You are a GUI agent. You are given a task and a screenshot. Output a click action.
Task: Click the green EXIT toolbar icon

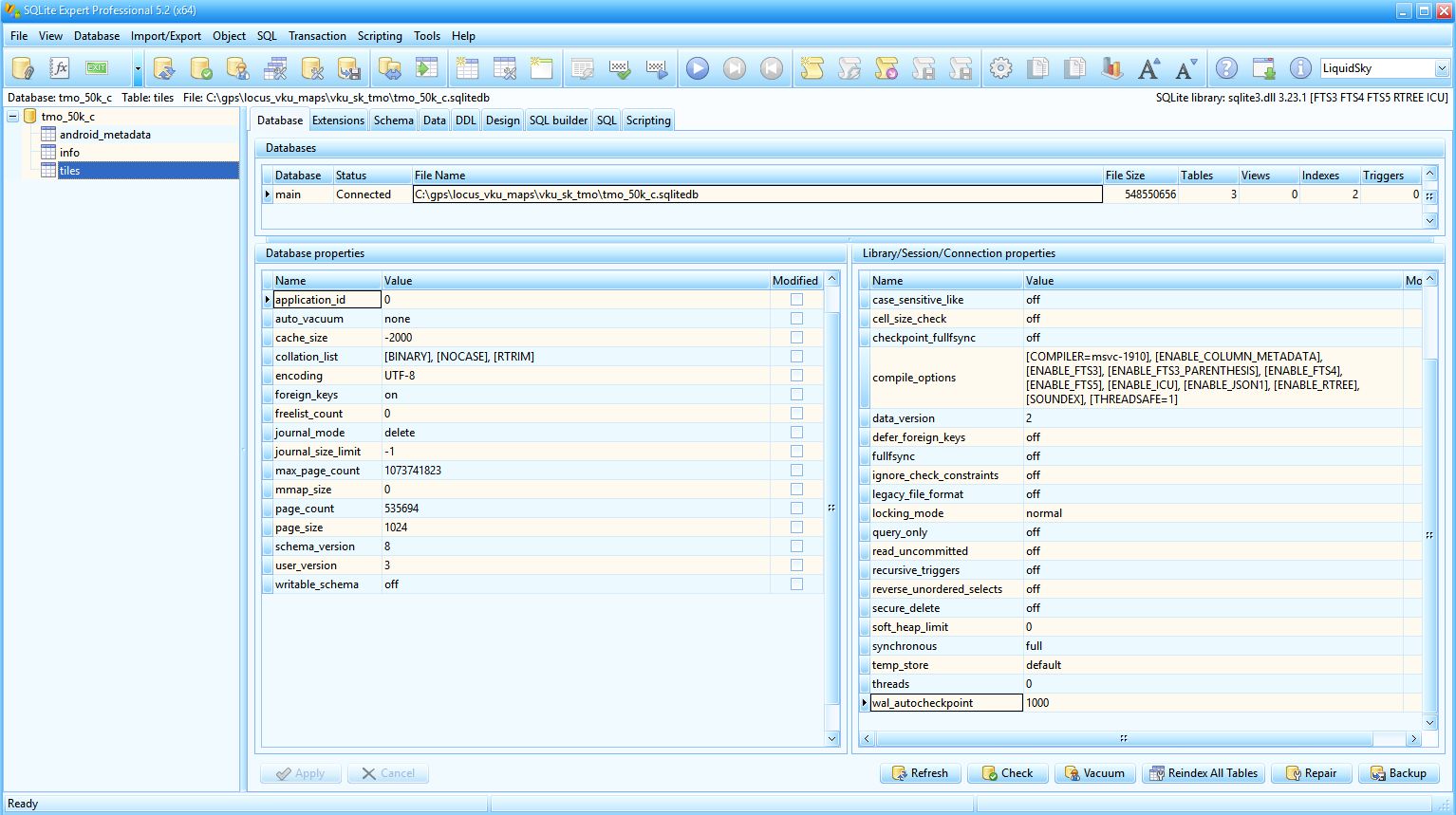tap(97, 68)
